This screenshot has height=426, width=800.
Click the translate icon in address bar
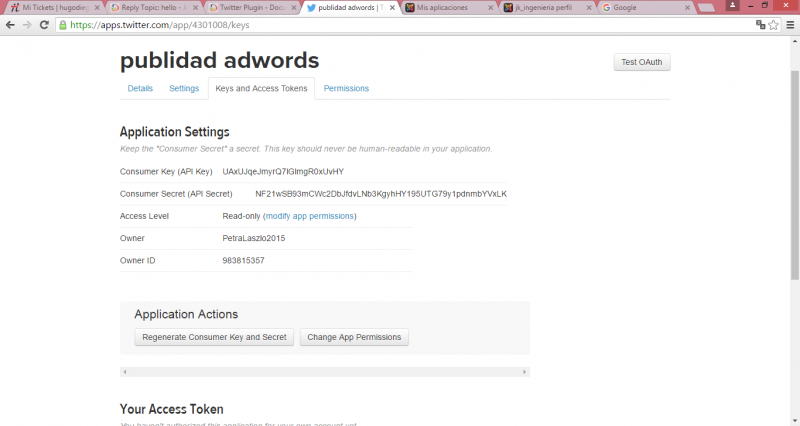click(760, 24)
